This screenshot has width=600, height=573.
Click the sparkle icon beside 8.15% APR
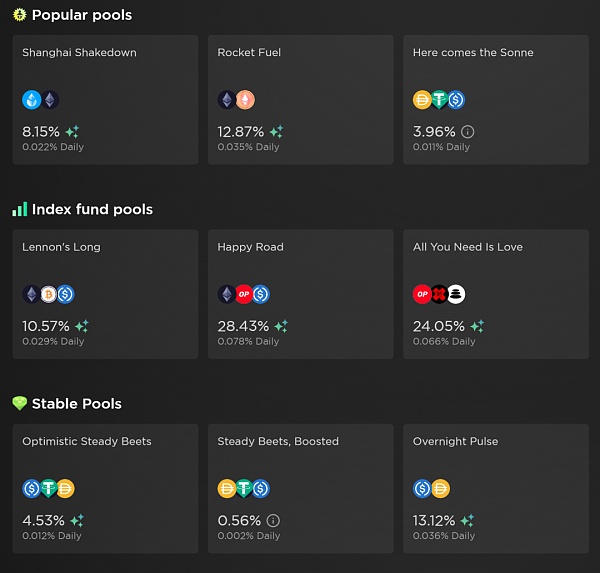click(72, 132)
